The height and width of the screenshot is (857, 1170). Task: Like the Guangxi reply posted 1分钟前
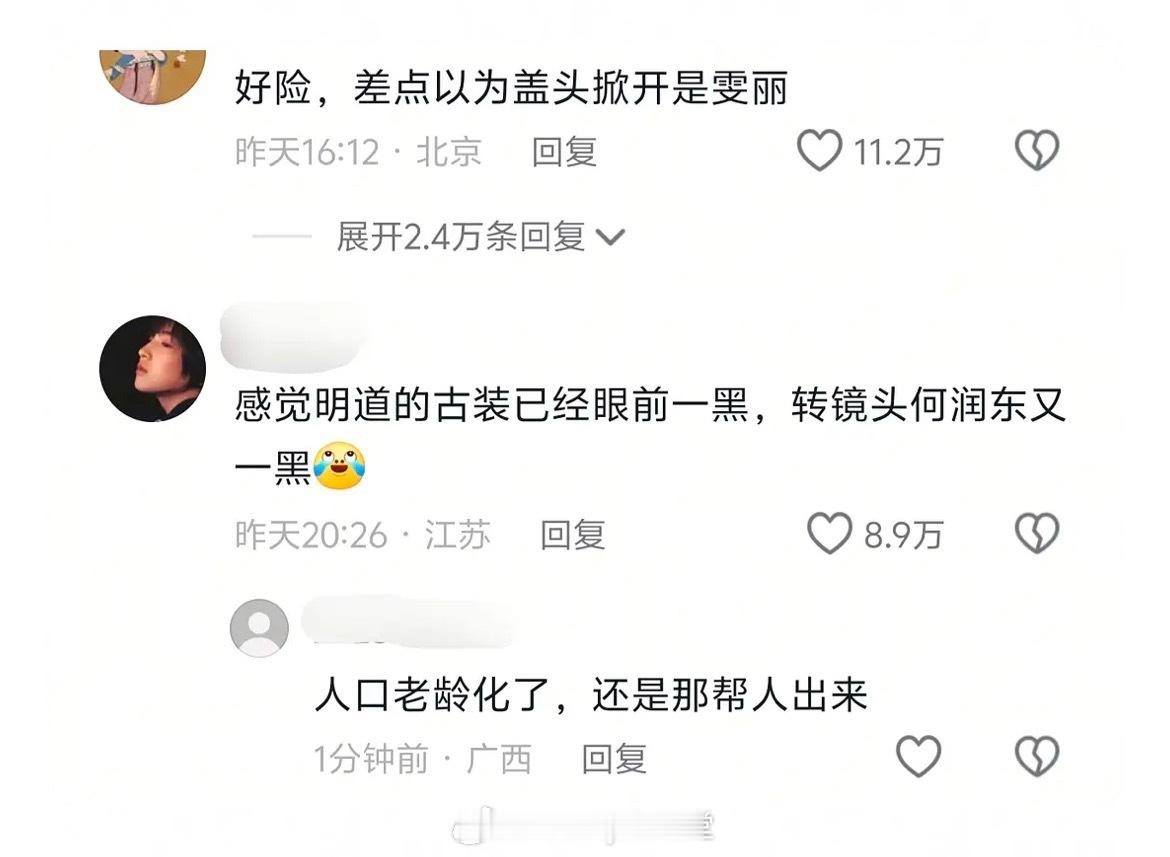918,756
